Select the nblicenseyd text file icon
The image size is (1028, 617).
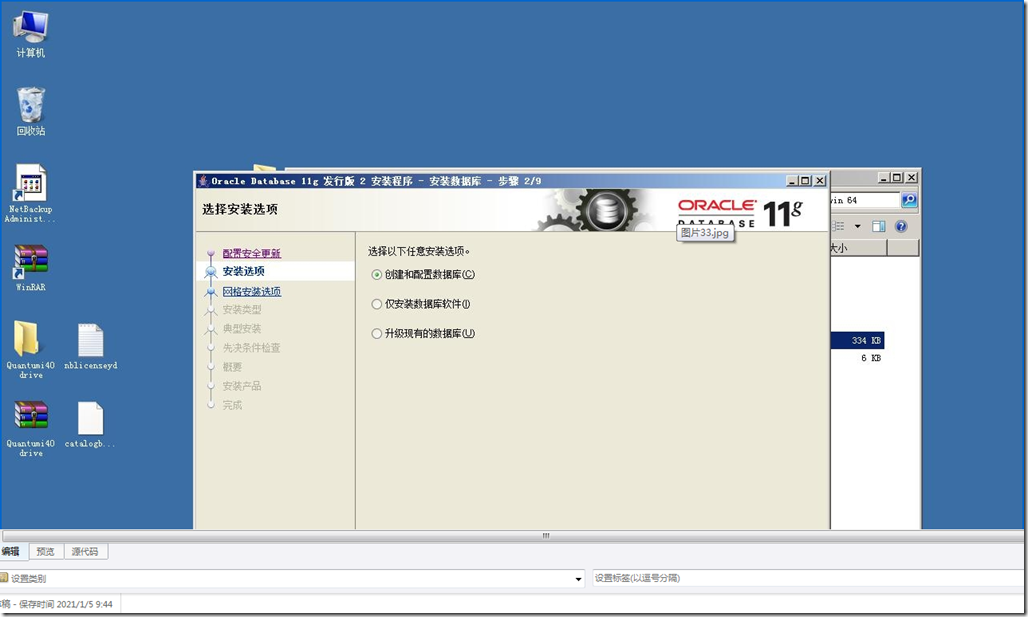click(x=90, y=346)
